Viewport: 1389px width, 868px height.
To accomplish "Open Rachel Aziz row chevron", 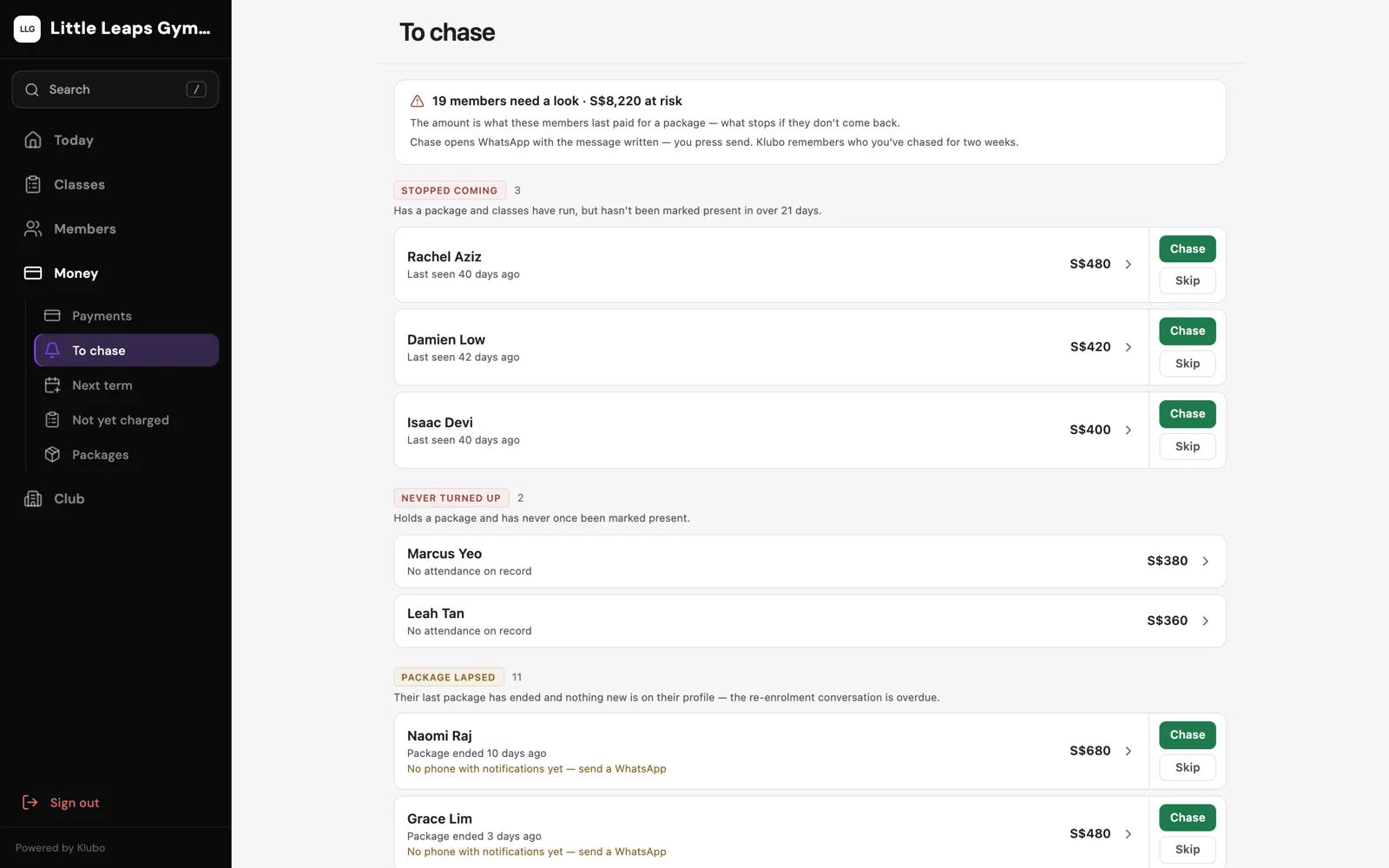I will click(x=1129, y=264).
